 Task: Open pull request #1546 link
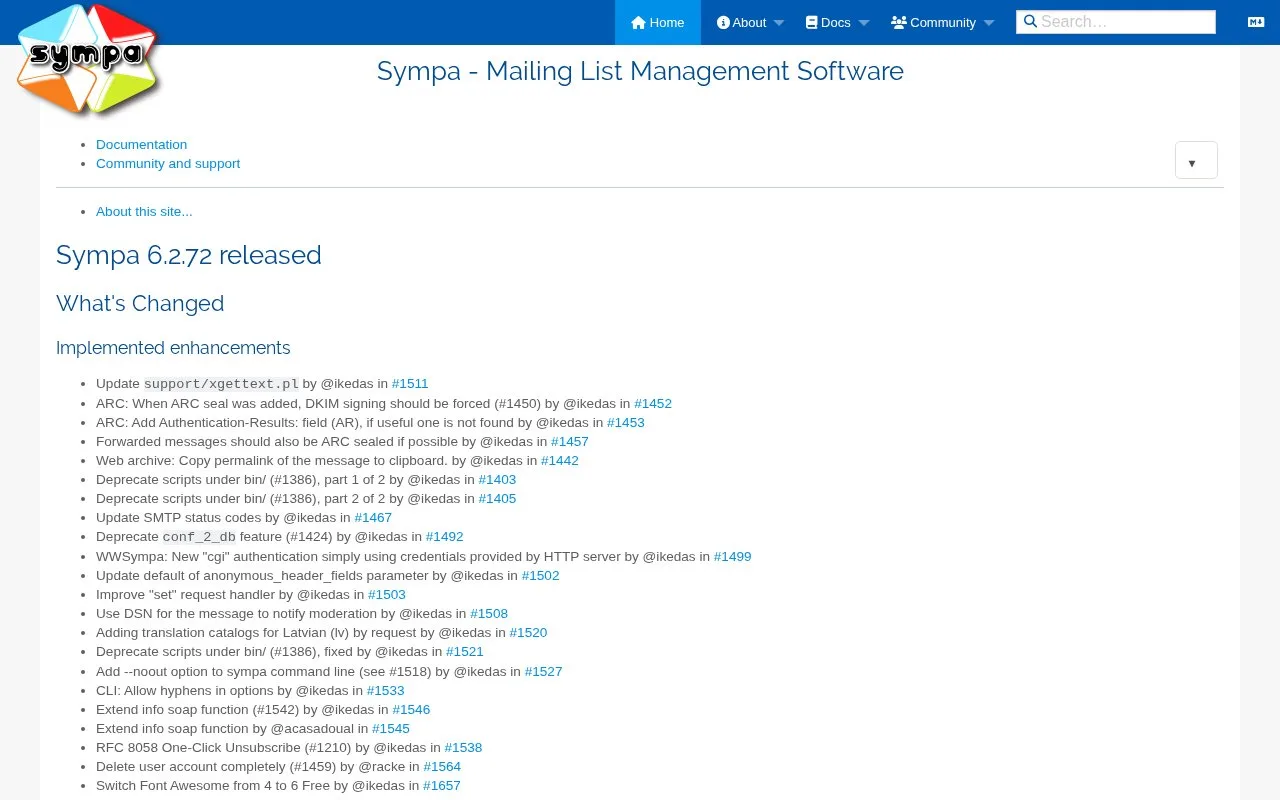[411, 710]
